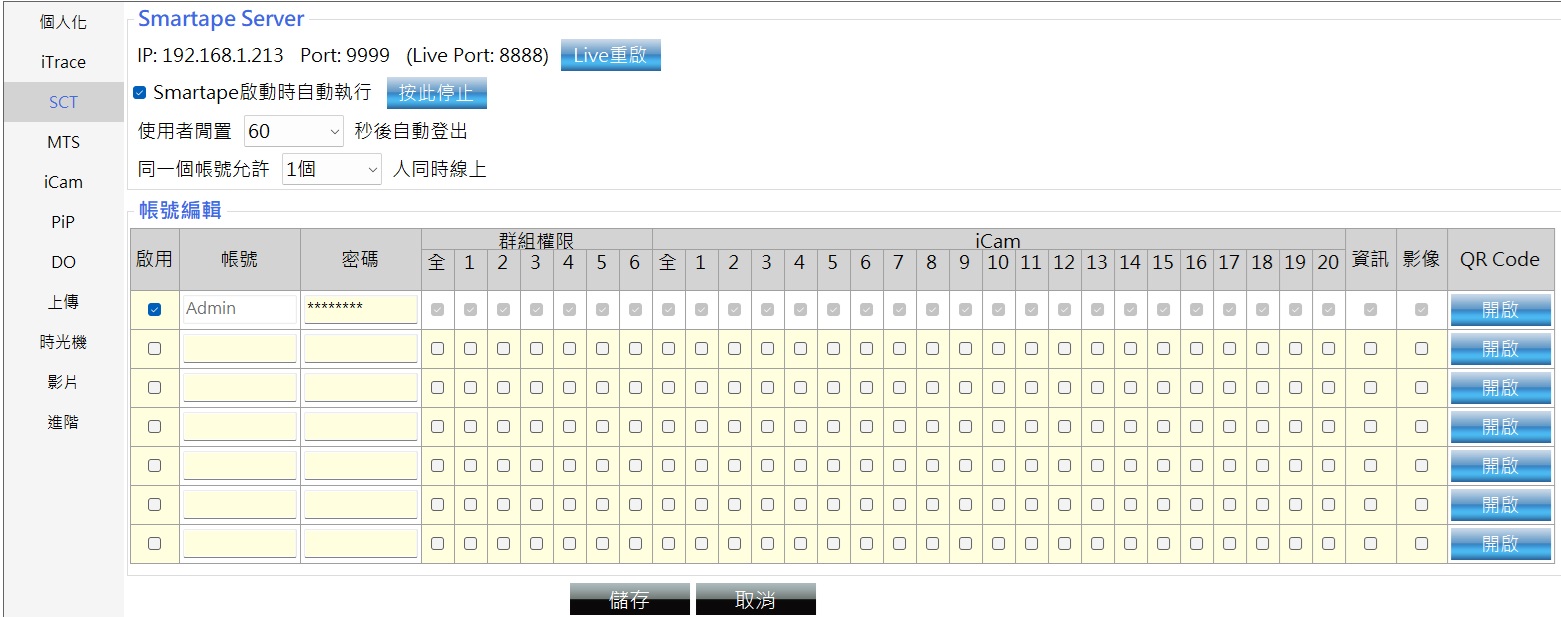Open the 同一個帳號允許 count dropdown
The image size is (1561, 617).
tap(332, 169)
